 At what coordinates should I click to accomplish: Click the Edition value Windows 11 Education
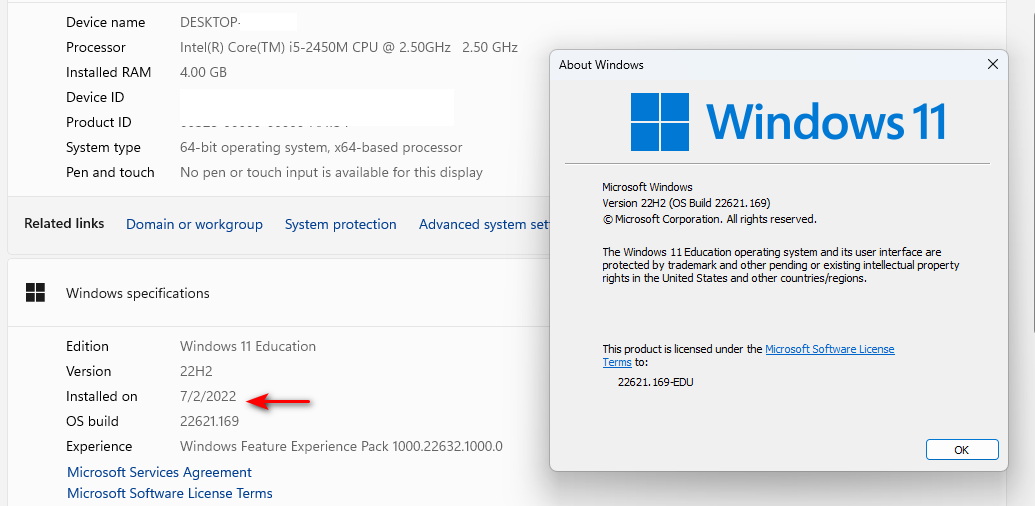click(x=248, y=346)
